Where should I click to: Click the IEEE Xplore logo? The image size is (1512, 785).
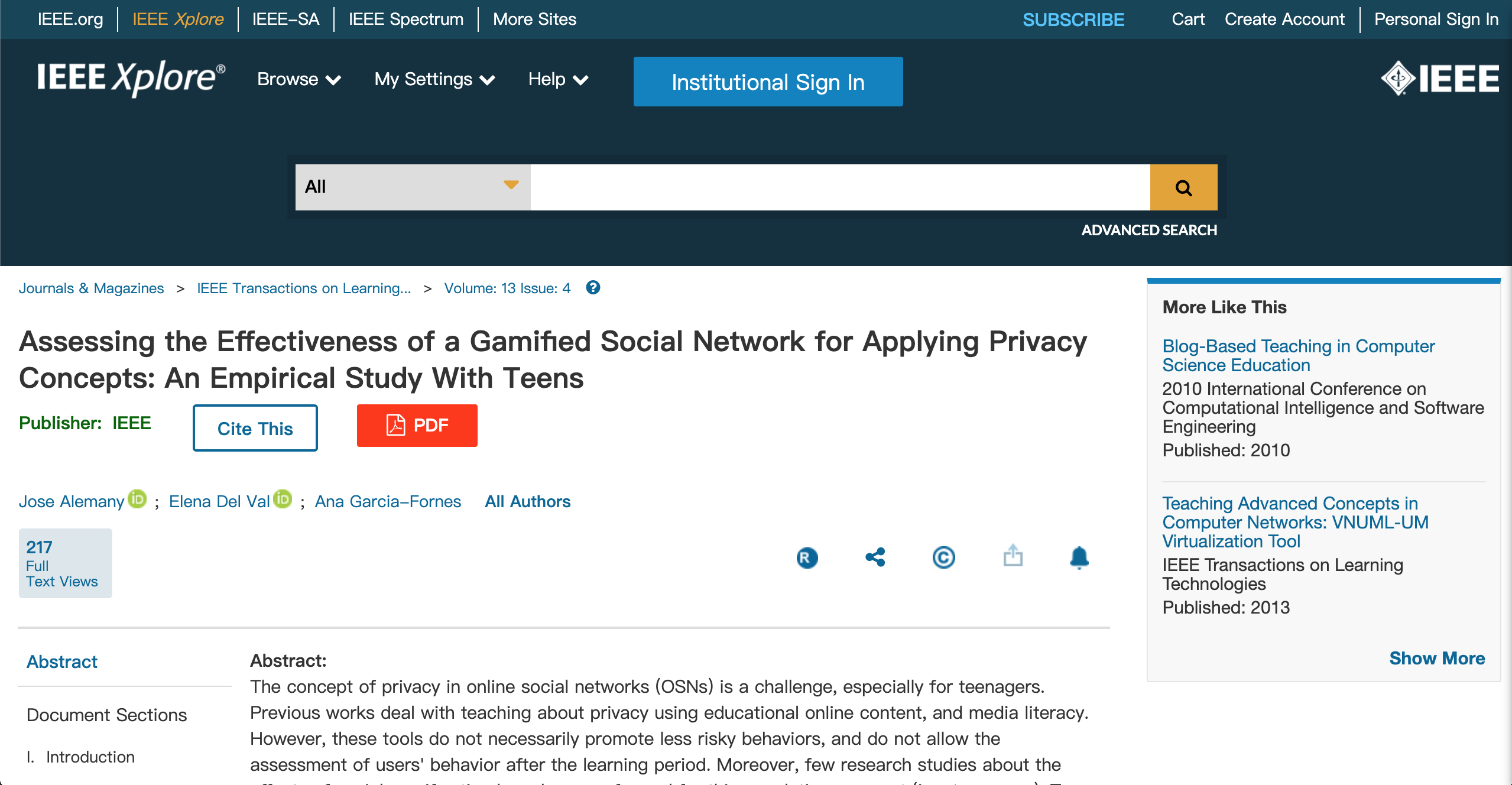tap(131, 77)
